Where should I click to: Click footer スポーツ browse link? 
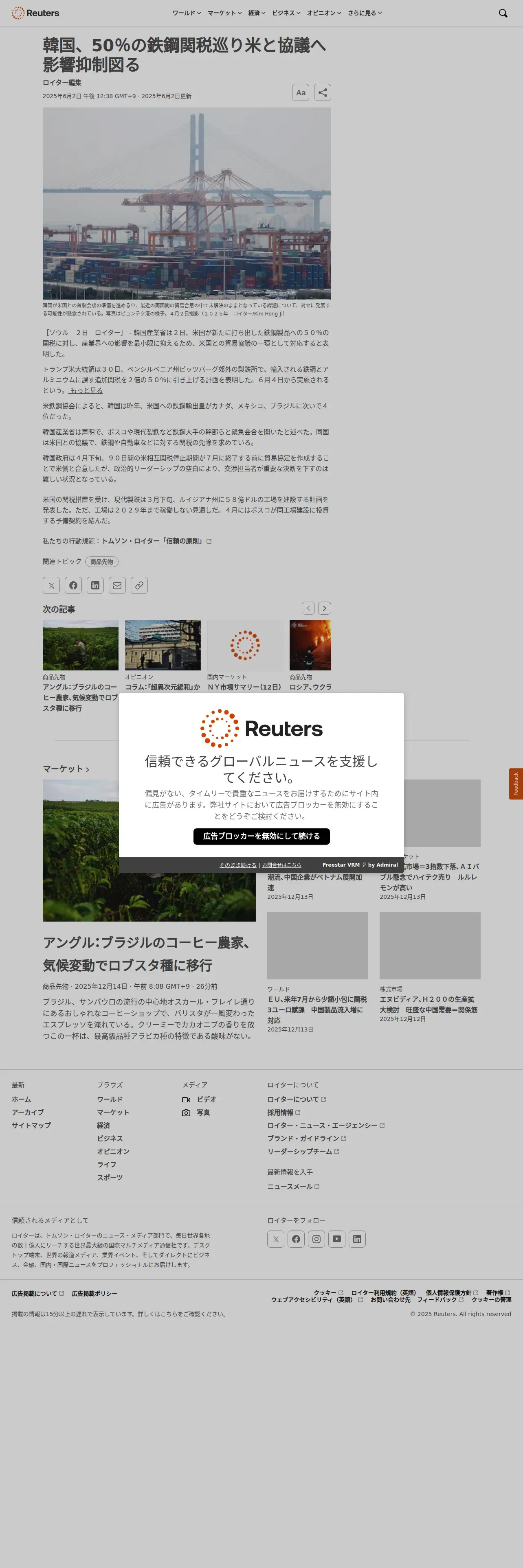click(110, 1177)
